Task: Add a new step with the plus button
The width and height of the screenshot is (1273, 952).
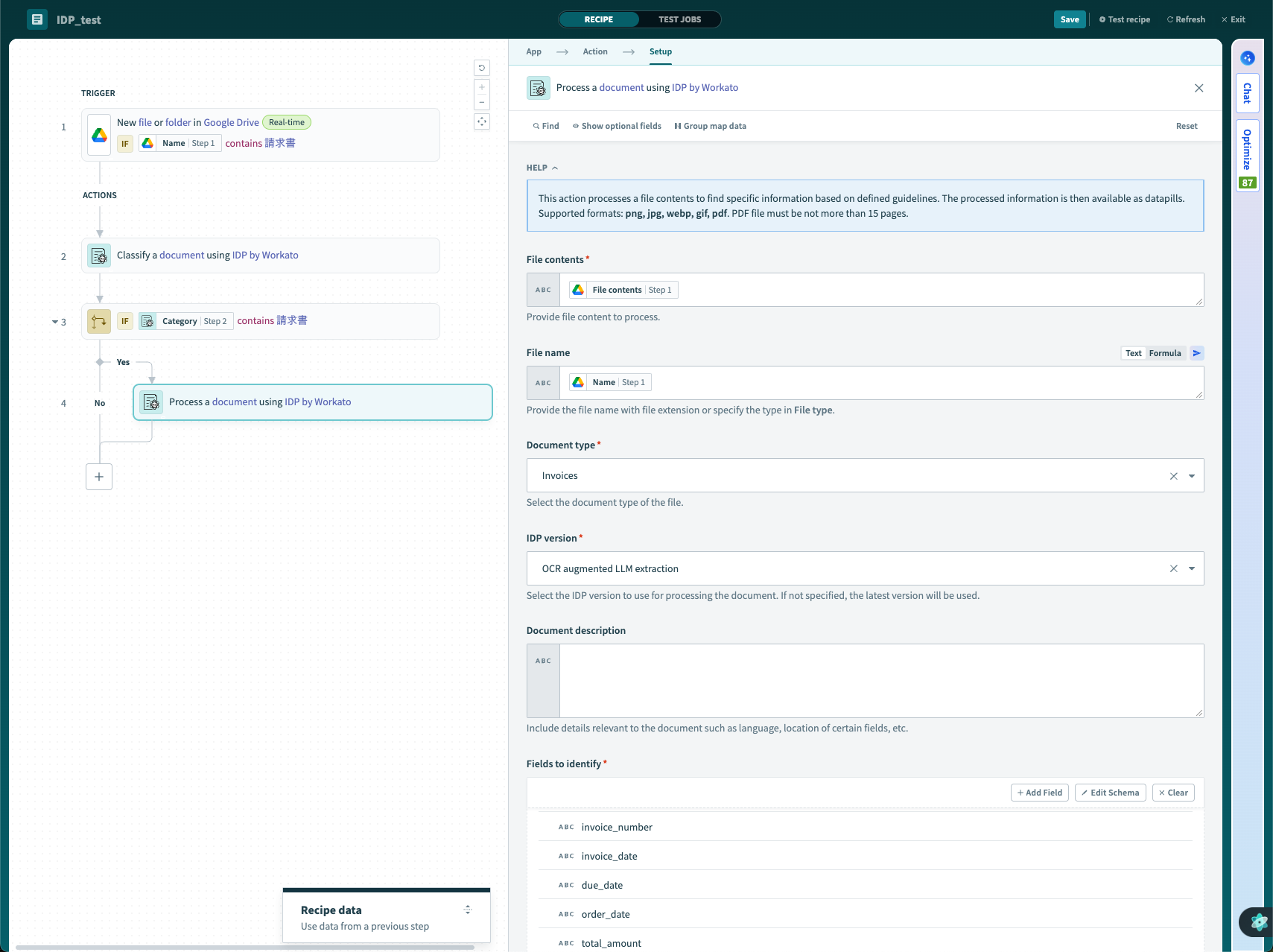Action: pos(99,477)
